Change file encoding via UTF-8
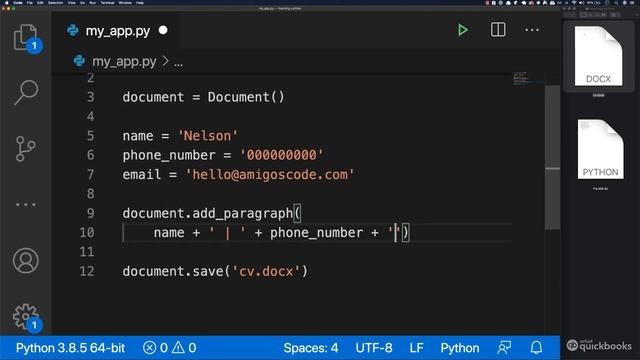640x360 pixels. tap(373, 348)
